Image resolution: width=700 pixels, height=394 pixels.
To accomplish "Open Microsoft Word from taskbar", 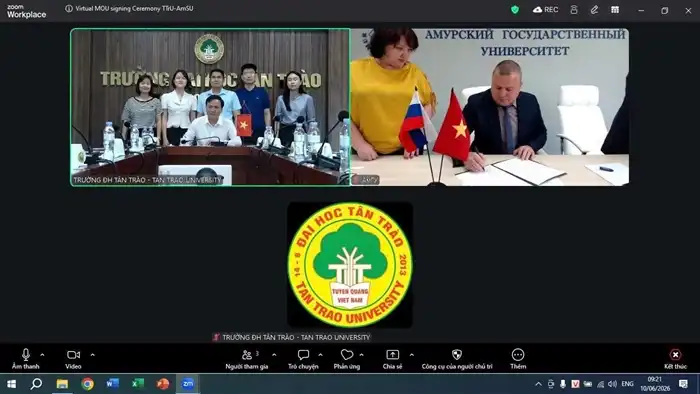I will [112, 384].
